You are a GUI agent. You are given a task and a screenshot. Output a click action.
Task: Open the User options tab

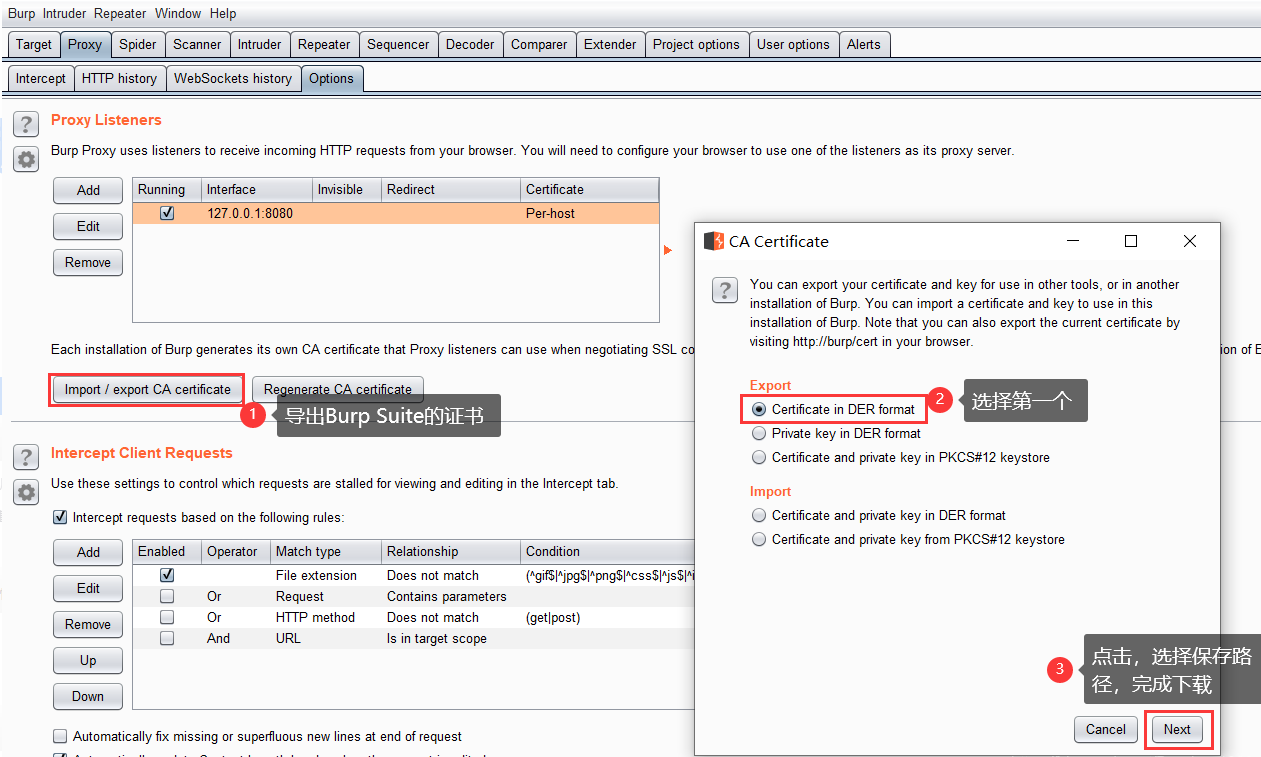(x=793, y=44)
